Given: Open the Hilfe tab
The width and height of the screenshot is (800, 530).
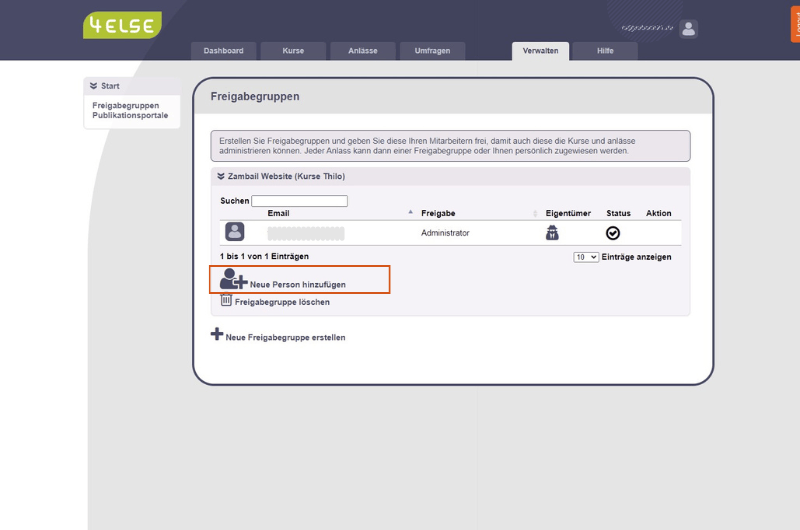Looking at the screenshot, I should [x=605, y=51].
